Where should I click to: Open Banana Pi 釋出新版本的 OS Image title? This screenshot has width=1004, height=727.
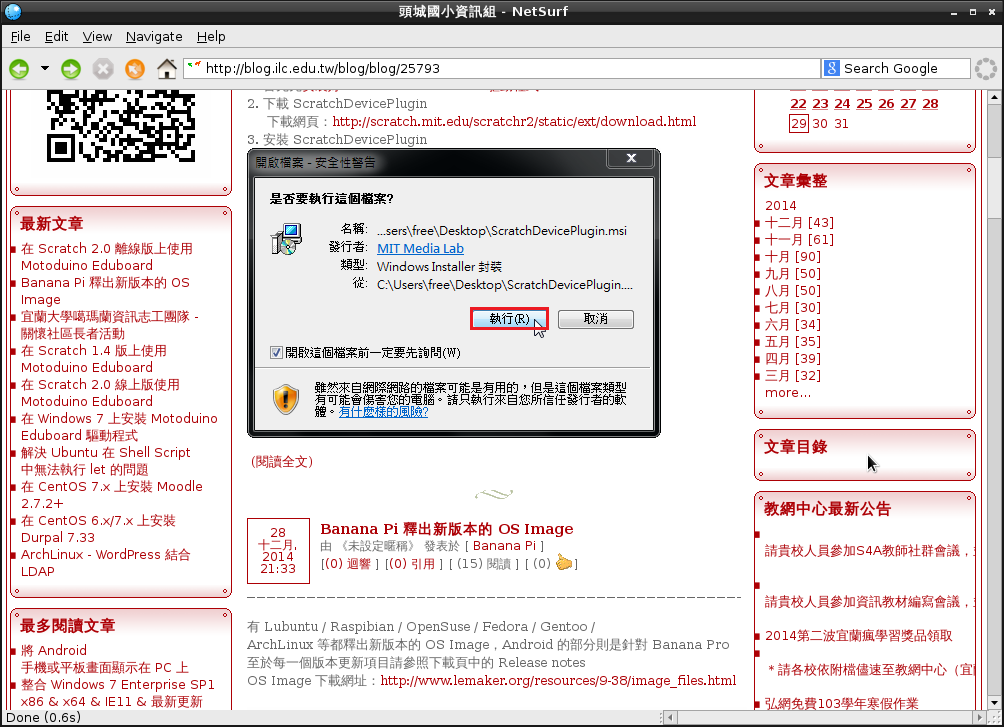(447, 528)
